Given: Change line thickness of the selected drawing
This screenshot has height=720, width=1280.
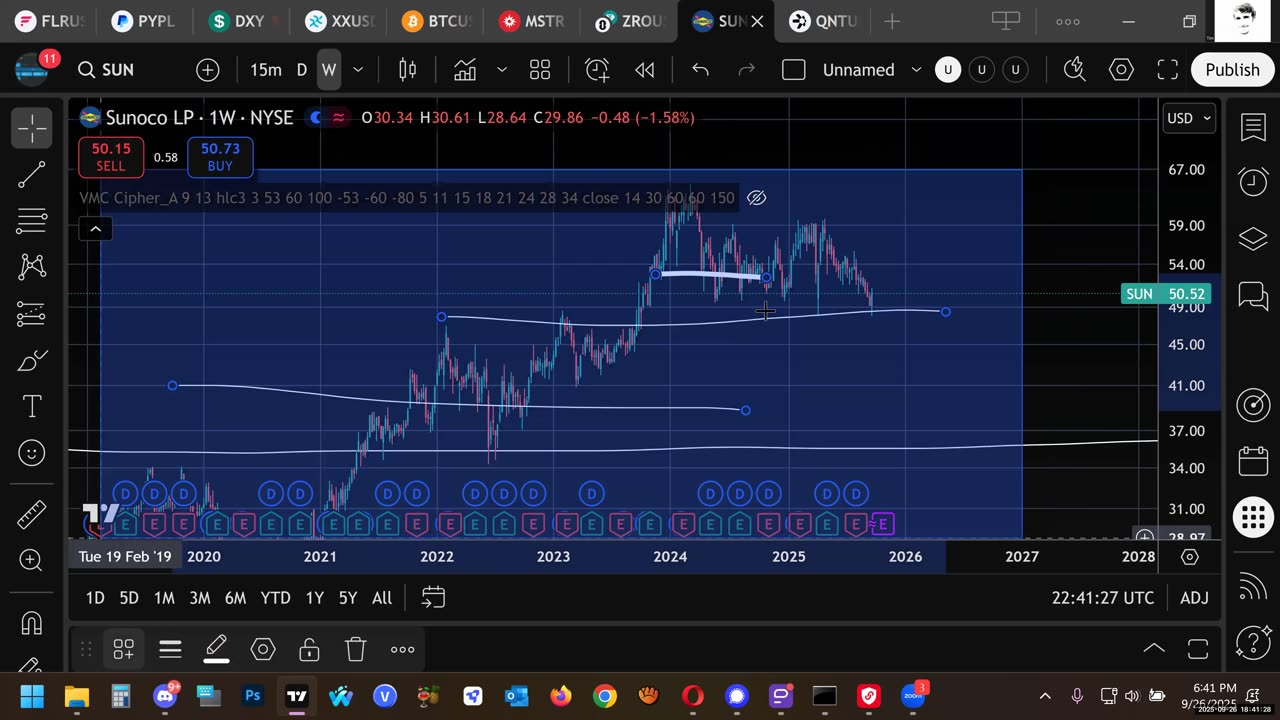Looking at the screenshot, I should [170, 650].
